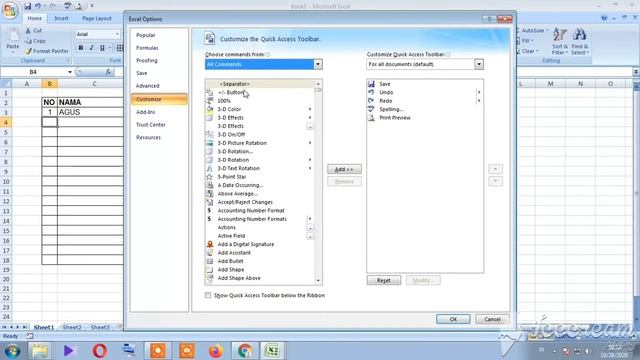The width and height of the screenshot is (640, 360).
Task: Click OK in Excel Options
Action: click(453, 319)
